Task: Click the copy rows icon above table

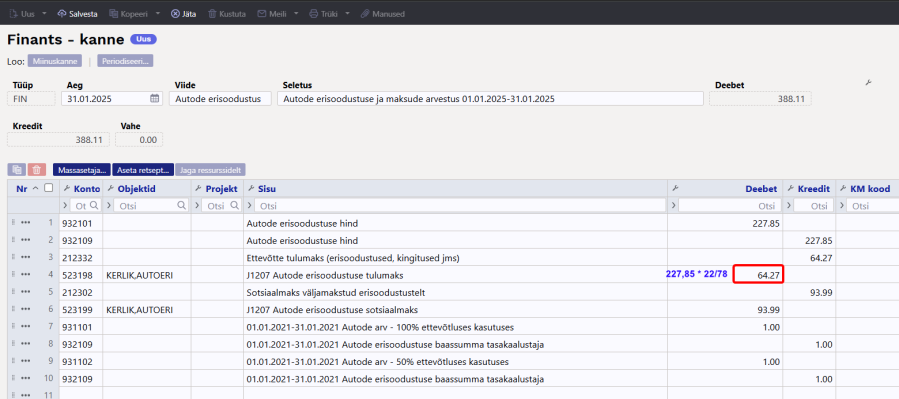Action: coord(17,170)
